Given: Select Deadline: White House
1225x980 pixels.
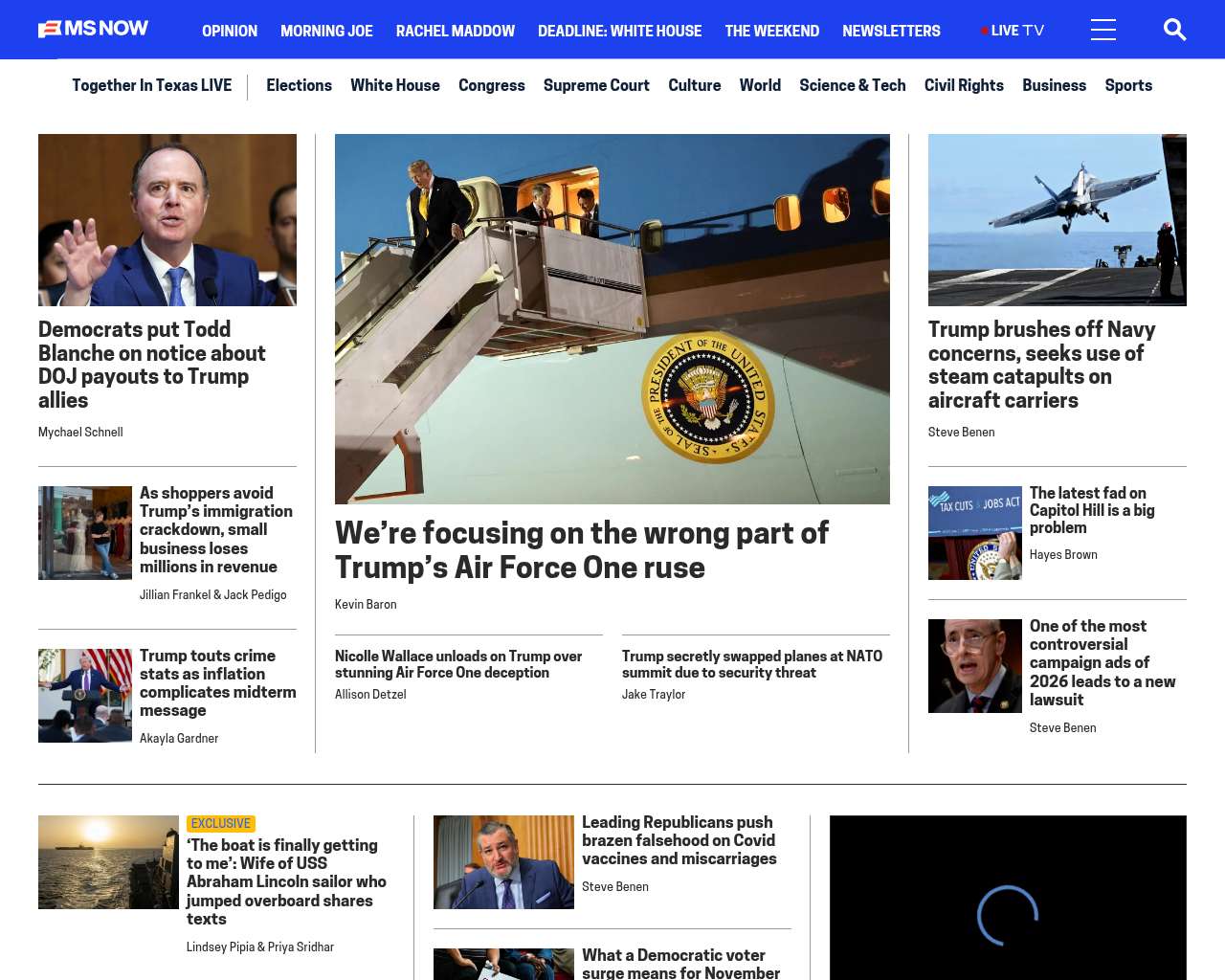Looking at the screenshot, I should (x=619, y=31).
